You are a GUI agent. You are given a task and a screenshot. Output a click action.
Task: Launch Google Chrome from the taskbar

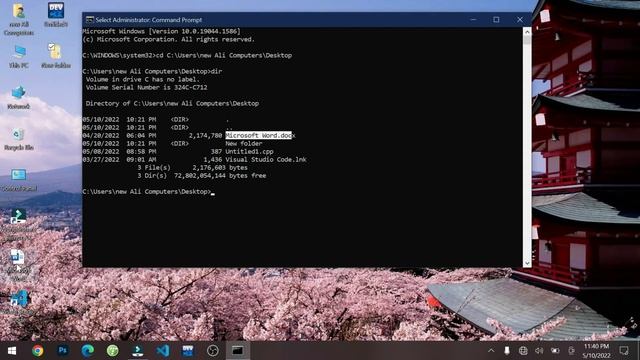(38, 351)
